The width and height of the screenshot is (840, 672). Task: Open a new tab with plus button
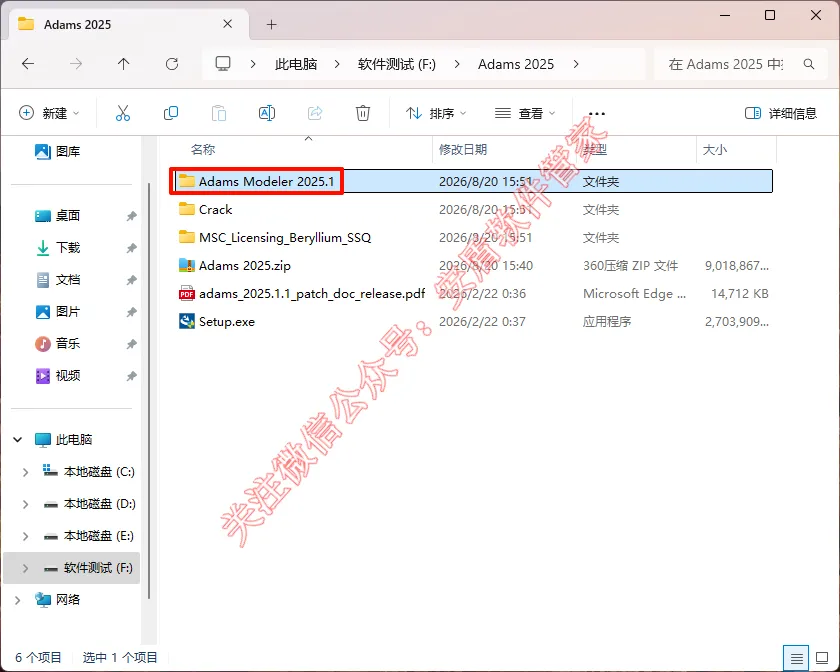(x=272, y=24)
